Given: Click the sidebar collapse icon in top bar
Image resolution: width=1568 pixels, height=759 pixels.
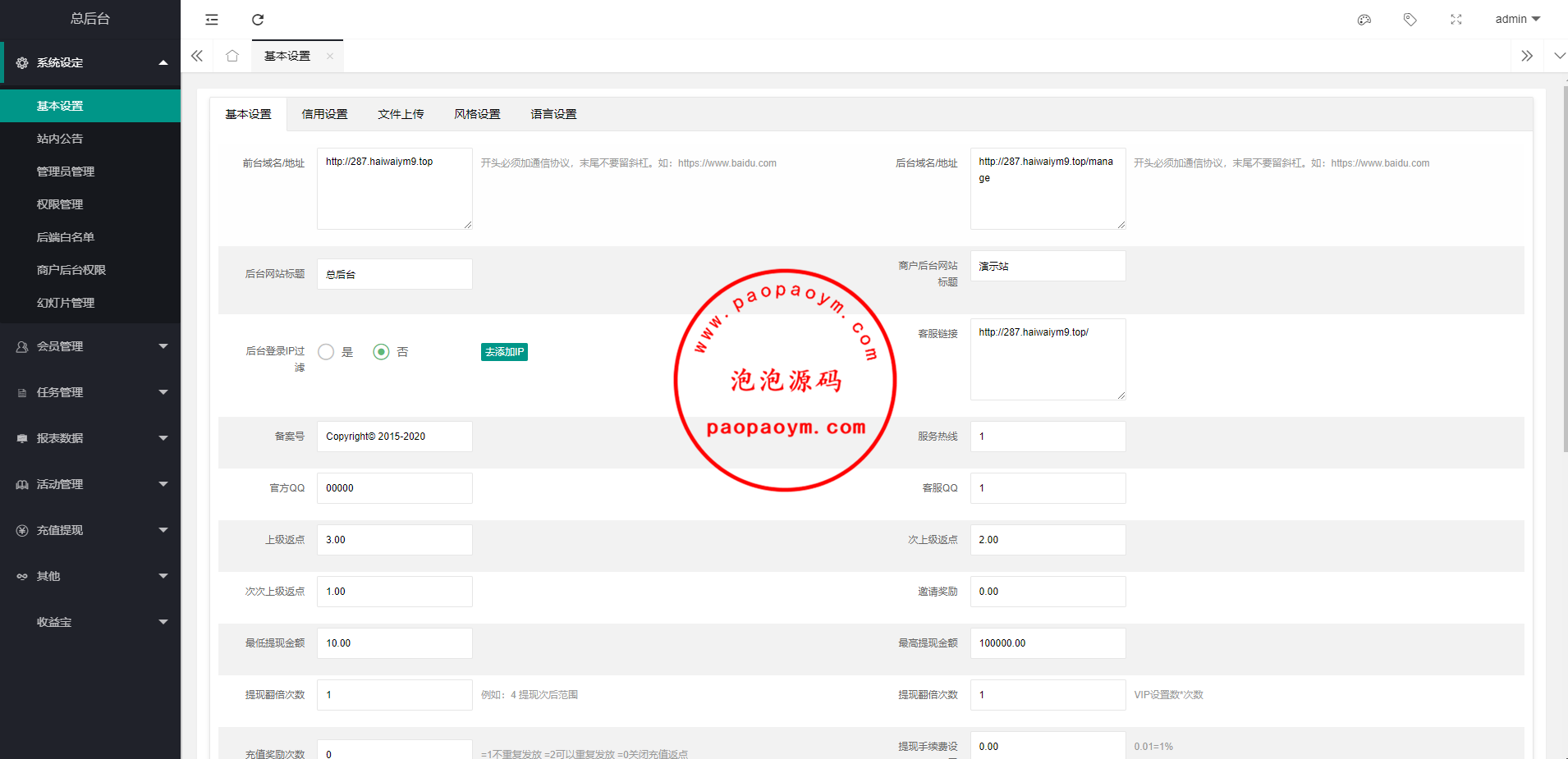Looking at the screenshot, I should click(212, 20).
